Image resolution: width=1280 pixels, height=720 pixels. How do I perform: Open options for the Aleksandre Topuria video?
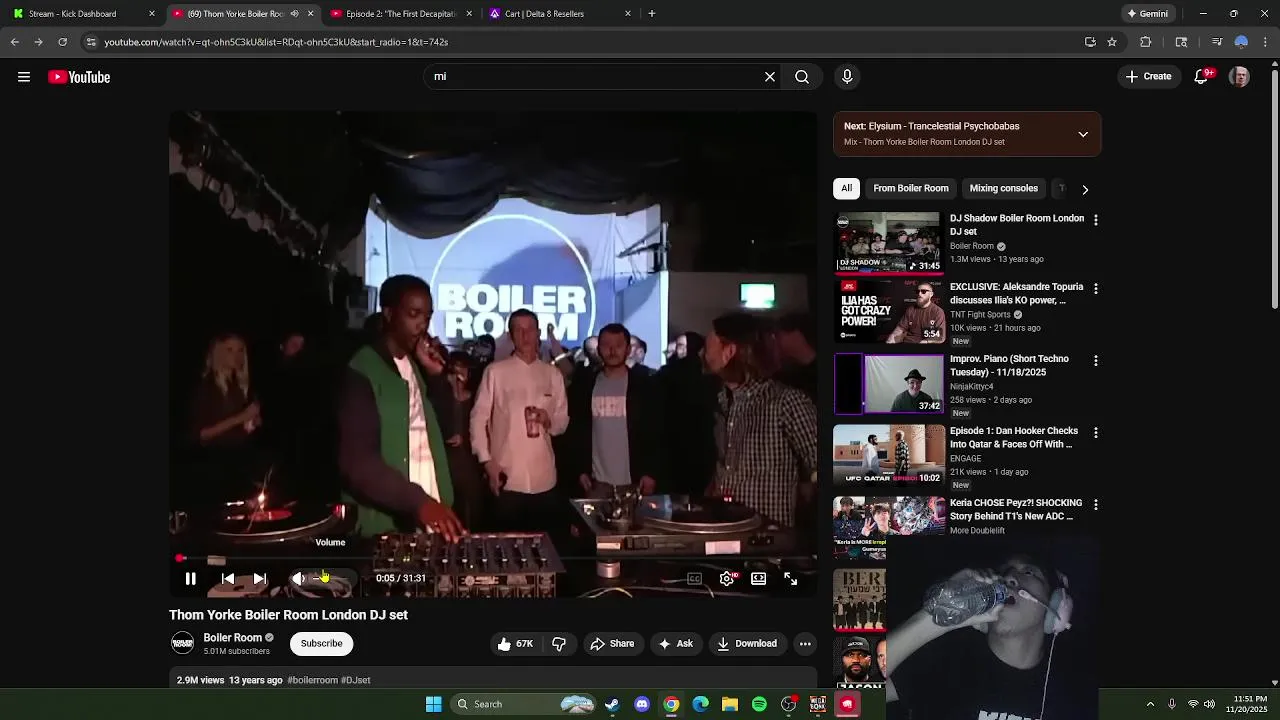coord(1096,288)
